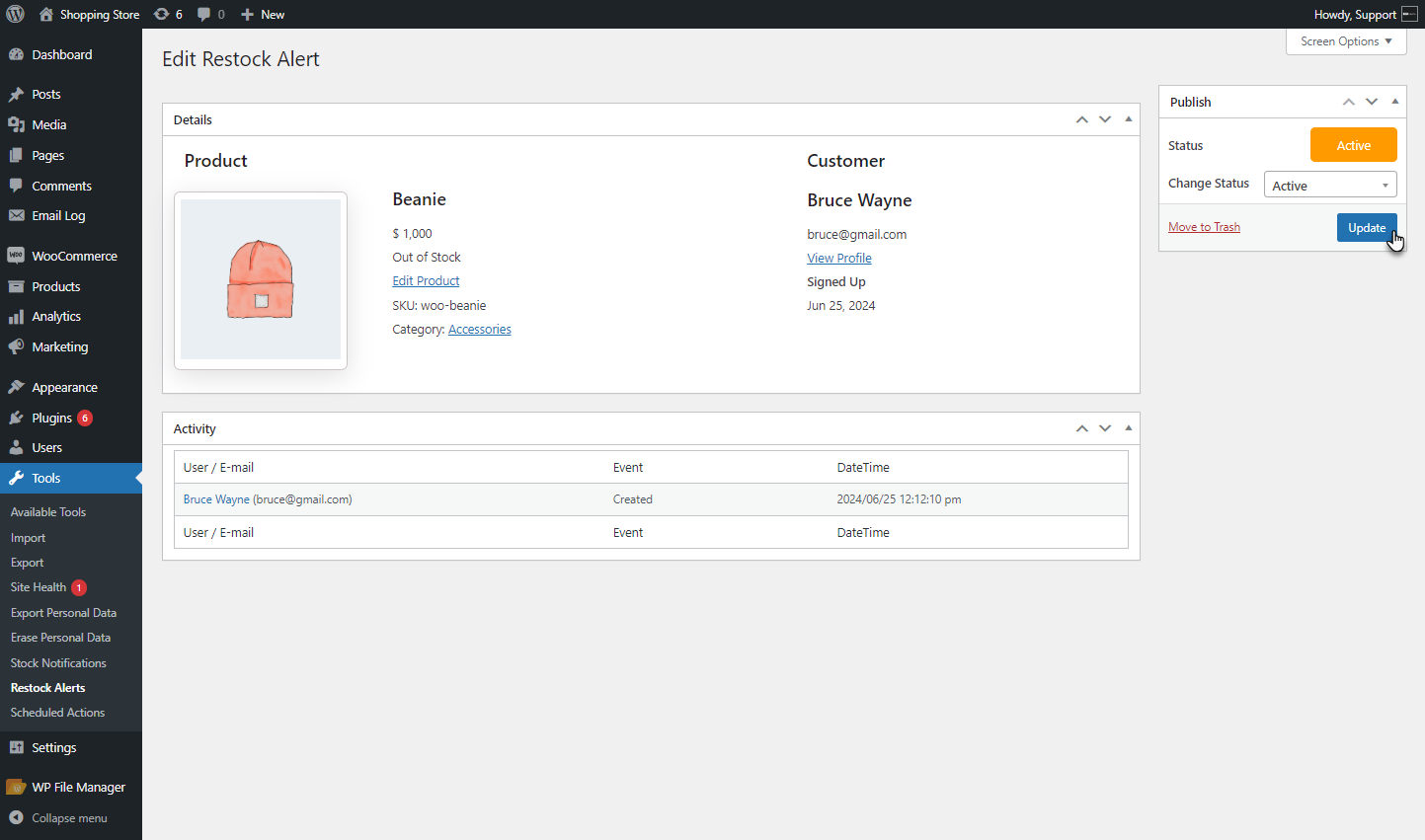Open Stock Notifications submenu item
Viewport: 1425px width, 840px height.
click(58, 663)
